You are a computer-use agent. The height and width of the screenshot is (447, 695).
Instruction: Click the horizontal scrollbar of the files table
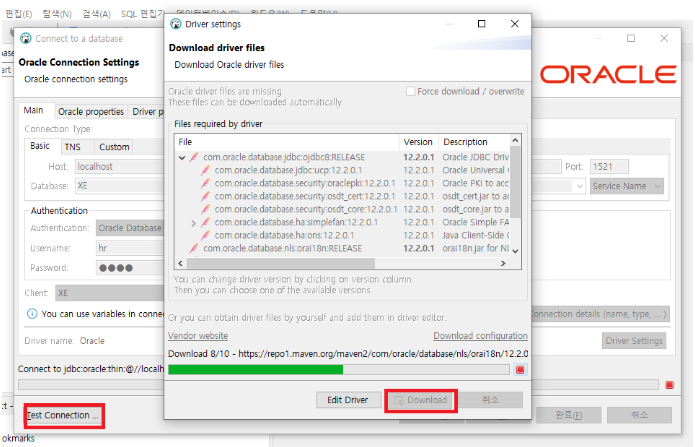pos(281,263)
